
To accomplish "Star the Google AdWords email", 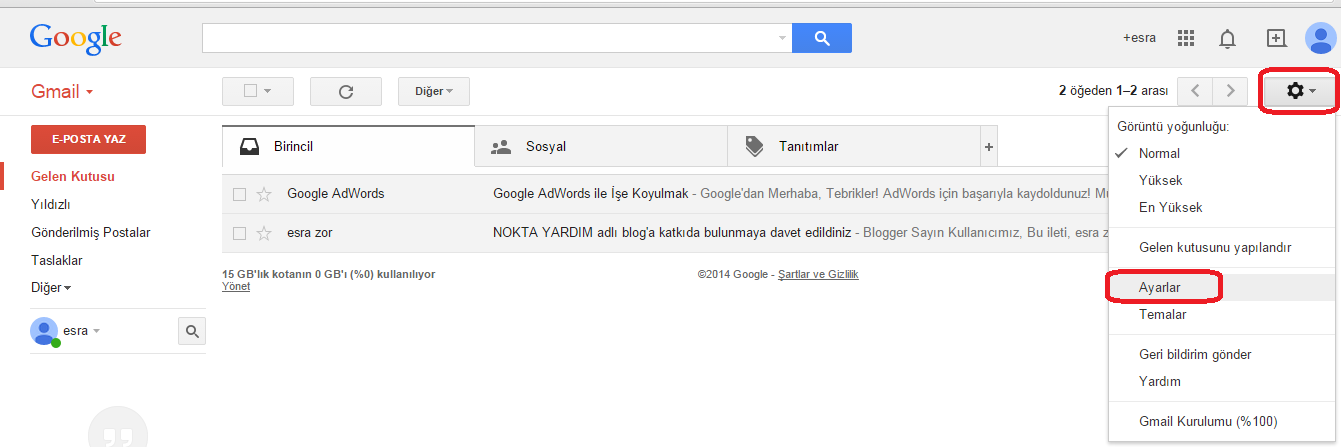I will coord(264,194).
